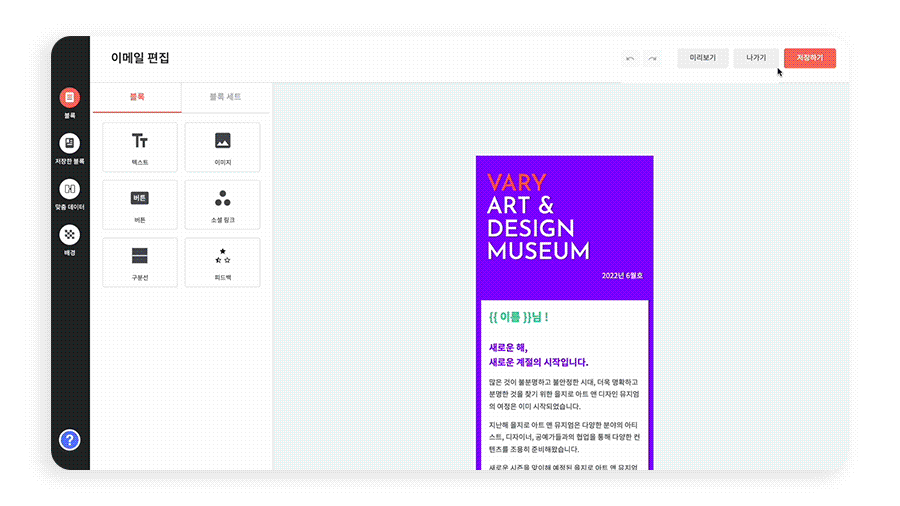This screenshot has width=900, height=506.
Task: Click the {{ 이름 }}님 ! greeting text
Action: click(518, 317)
